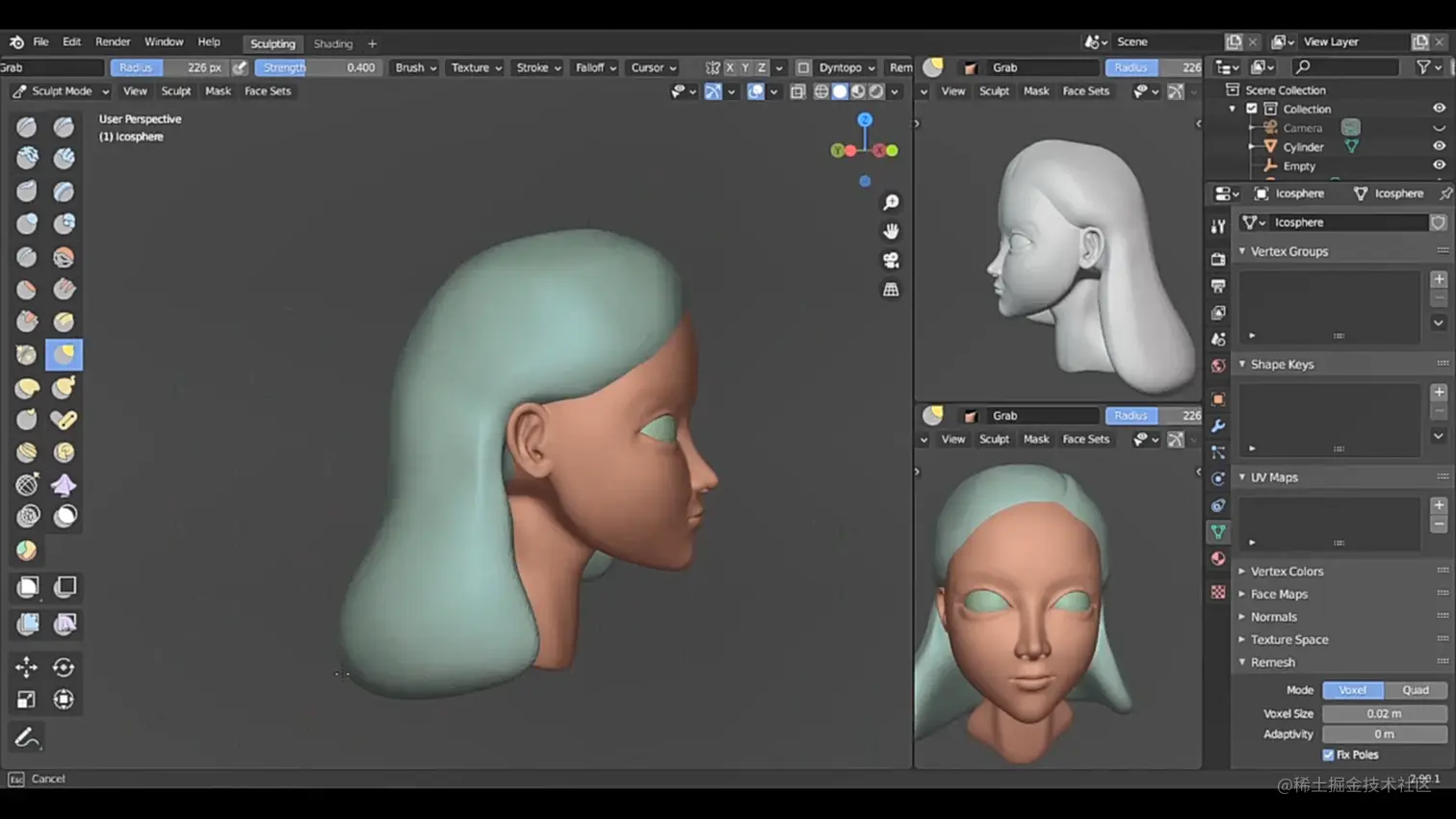Open Modifier Properties via the wrench icon
This screenshot has height=819, width=1456.
(x=1218, y=422)
